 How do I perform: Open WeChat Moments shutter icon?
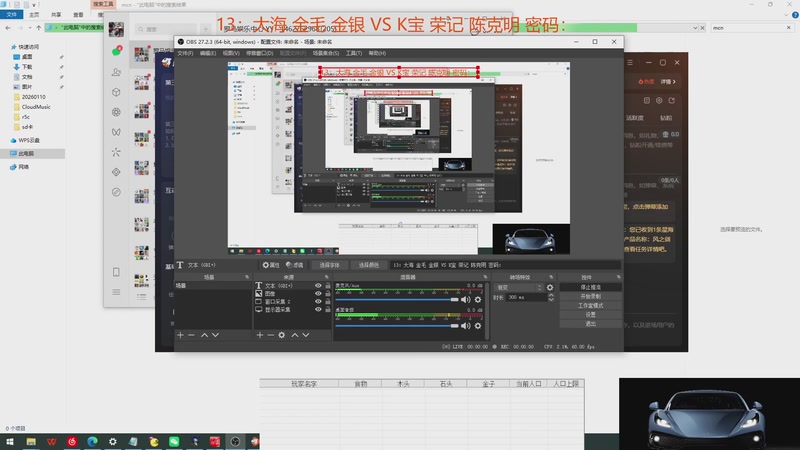(116, 112)
